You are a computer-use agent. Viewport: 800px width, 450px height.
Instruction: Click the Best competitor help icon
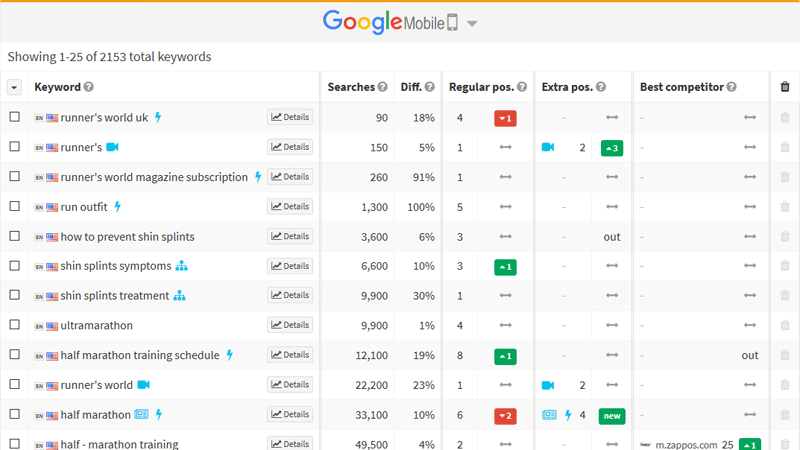(732, 87)
